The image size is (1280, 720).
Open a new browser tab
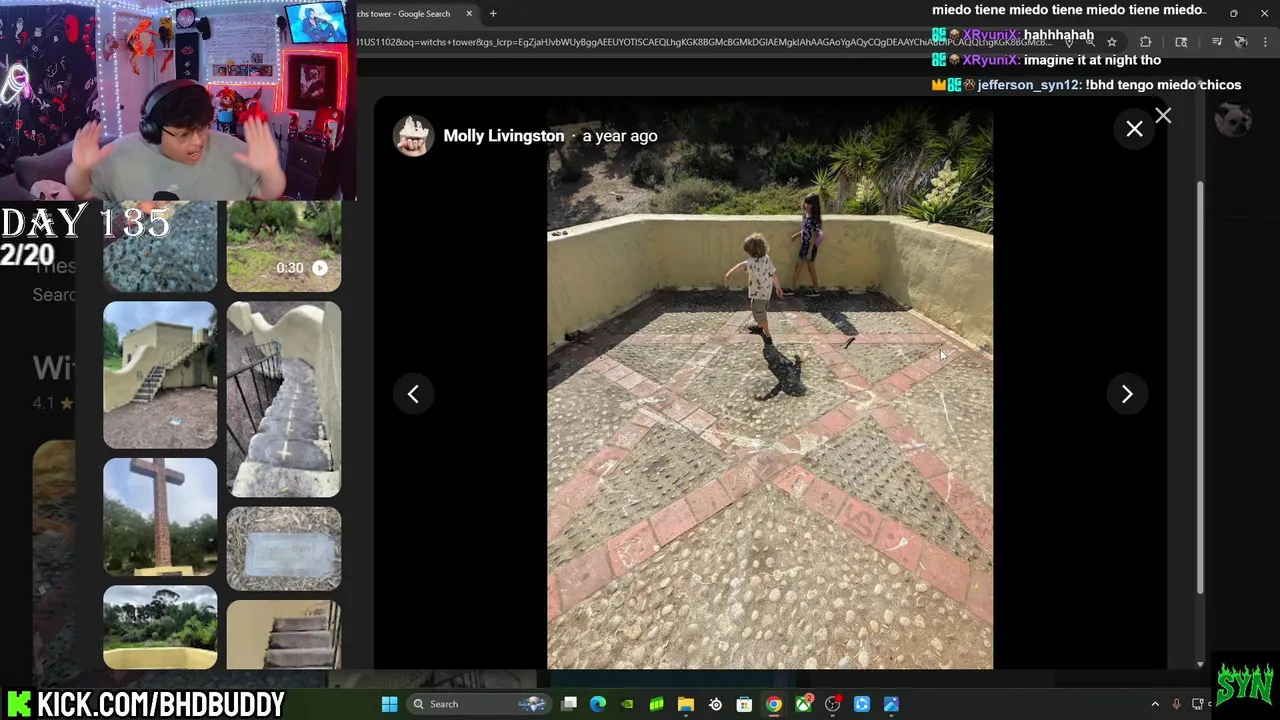493,14
